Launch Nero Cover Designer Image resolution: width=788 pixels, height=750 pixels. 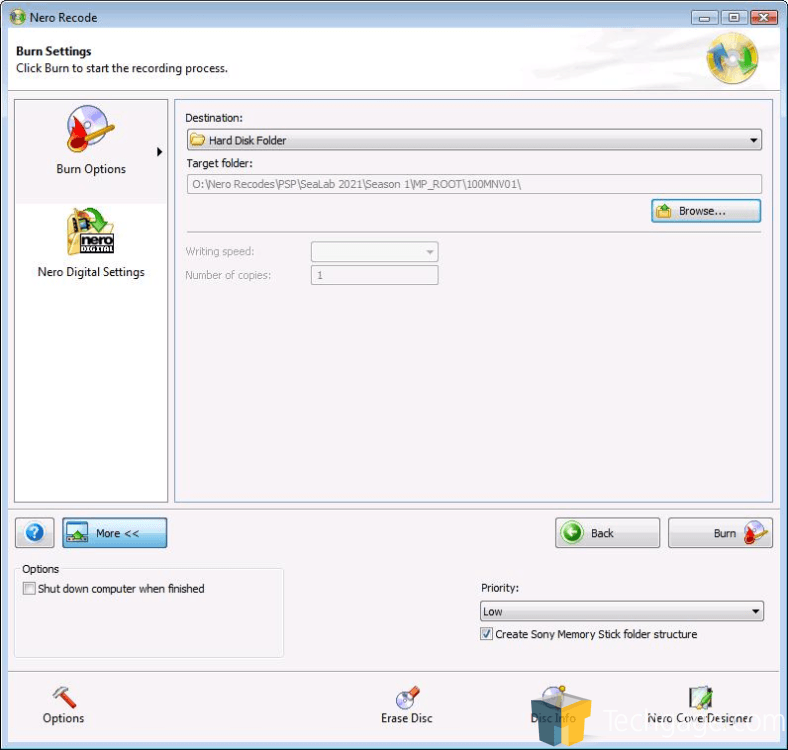[700, 706]
